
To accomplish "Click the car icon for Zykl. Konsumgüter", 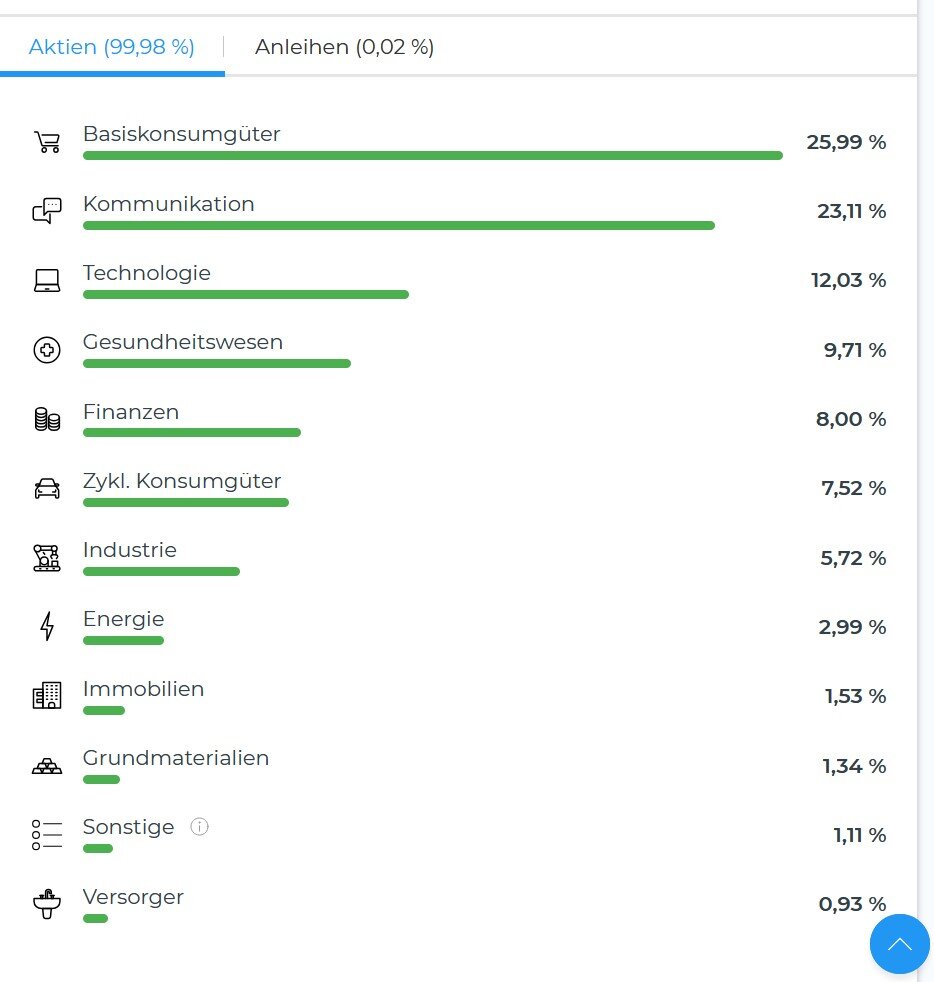I will tap(47, 489).
